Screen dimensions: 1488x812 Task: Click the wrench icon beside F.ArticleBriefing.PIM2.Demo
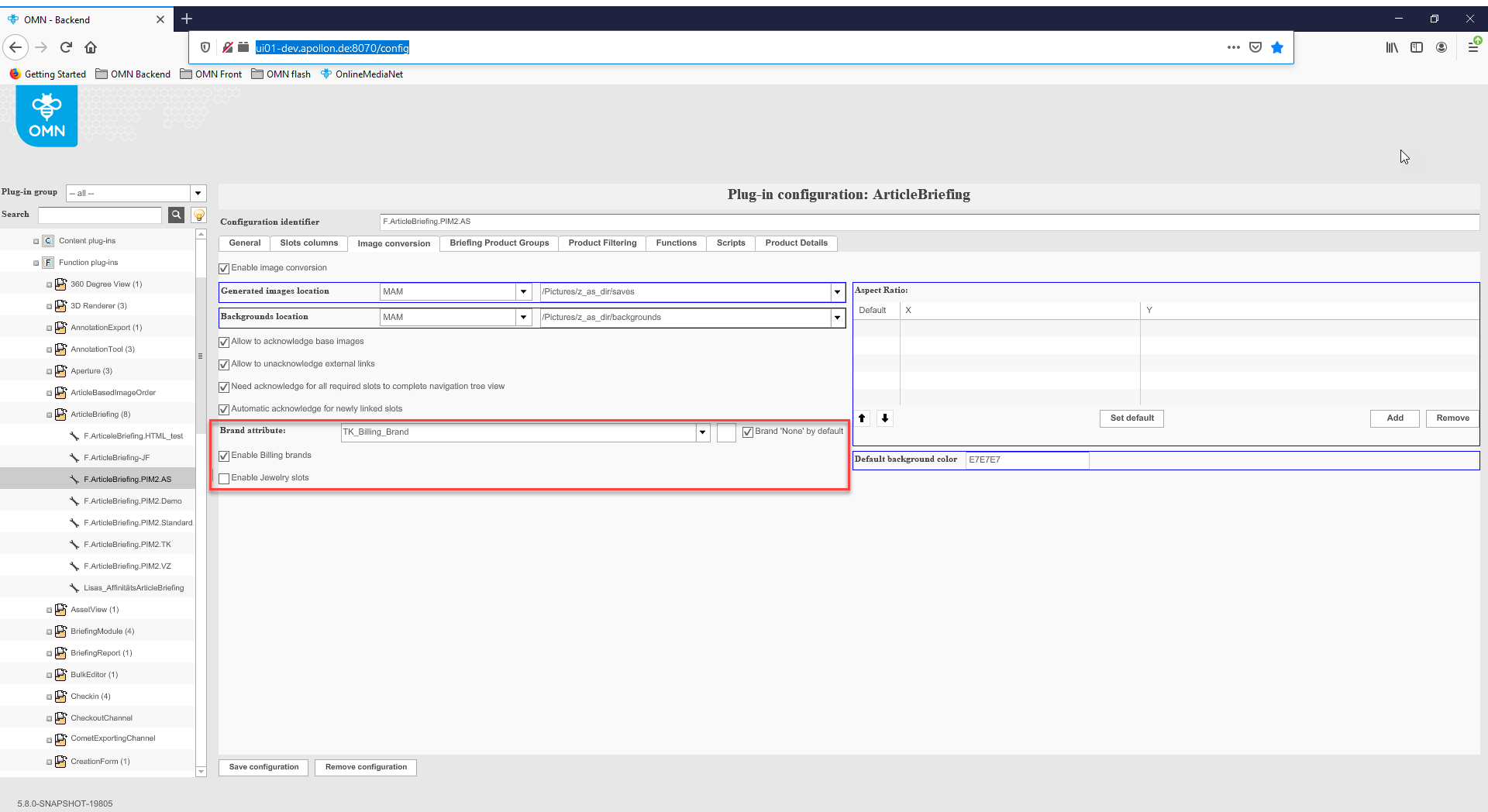coord(74,501)
